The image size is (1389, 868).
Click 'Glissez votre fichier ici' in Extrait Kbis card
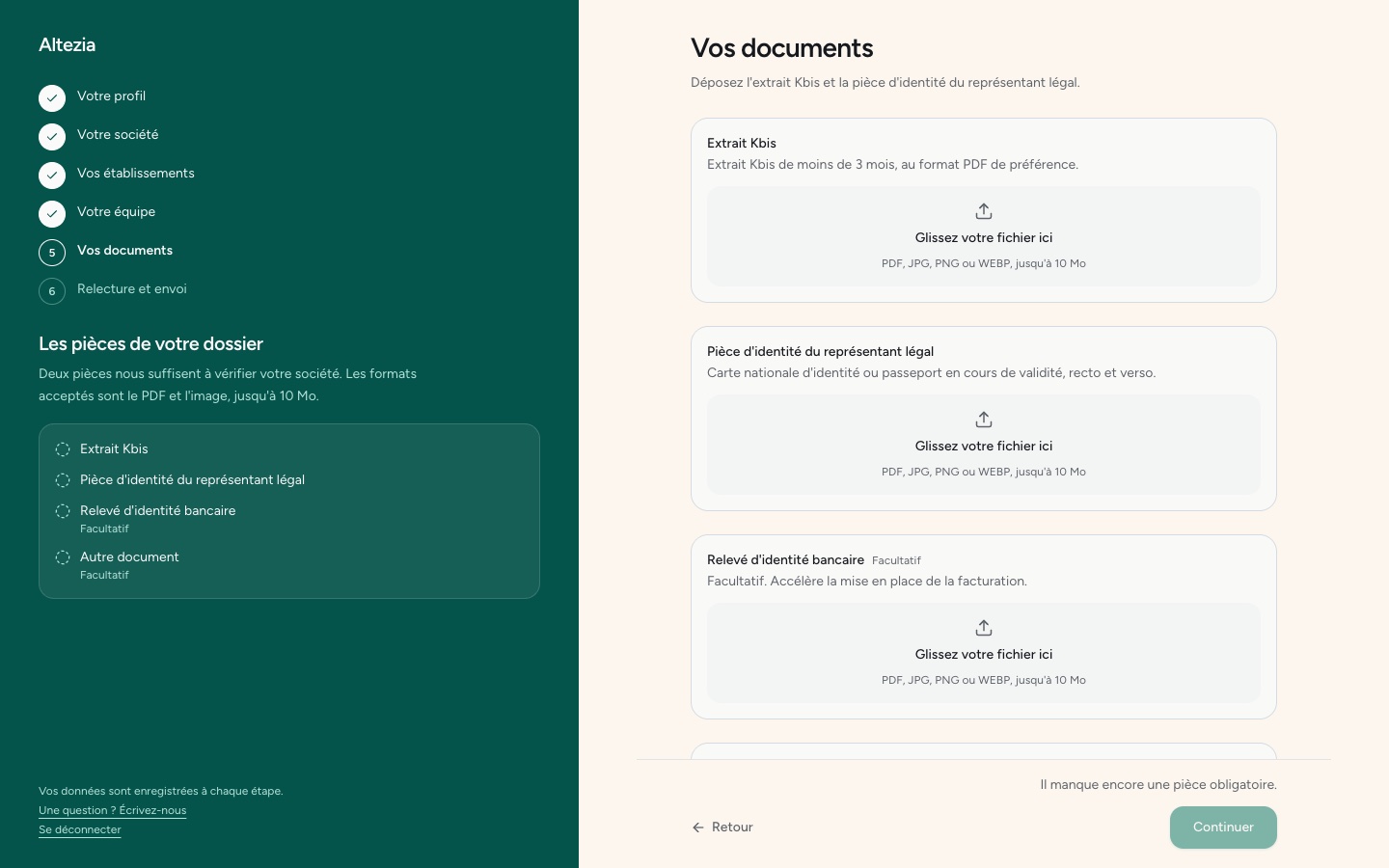[984, 238]
